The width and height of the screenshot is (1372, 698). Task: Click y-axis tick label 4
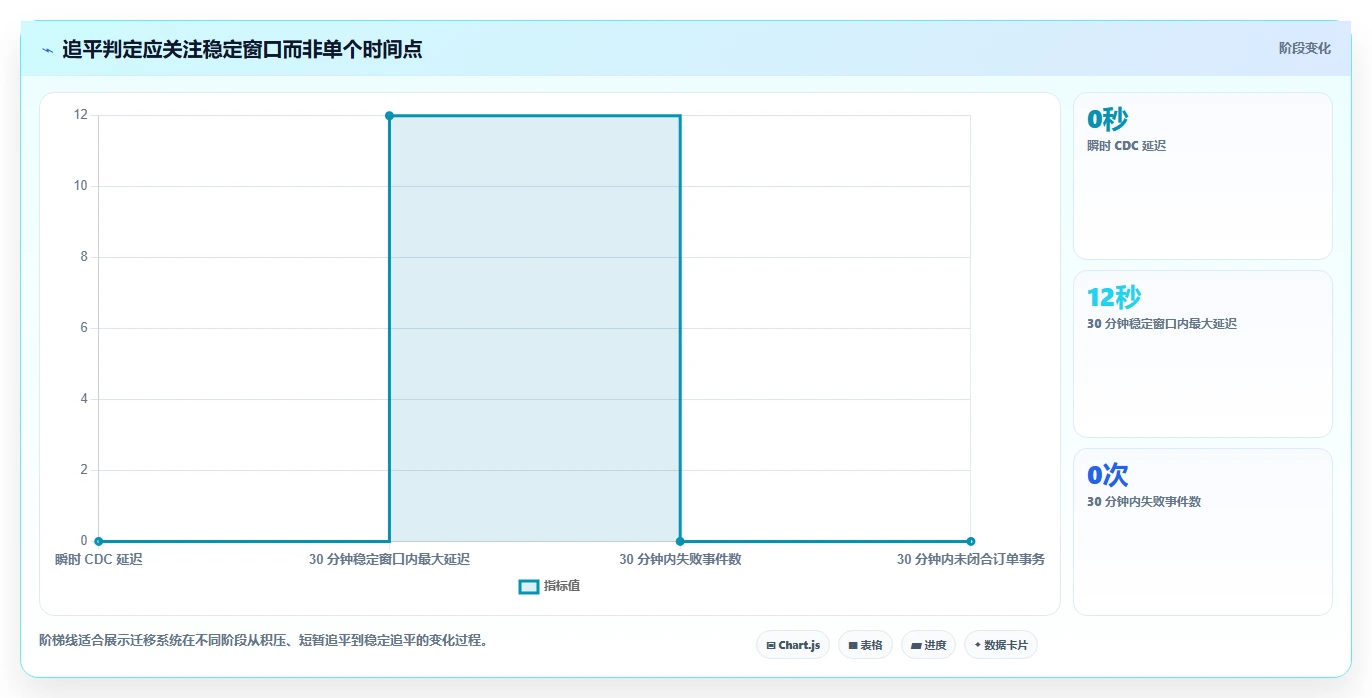(x=84, y=399)
